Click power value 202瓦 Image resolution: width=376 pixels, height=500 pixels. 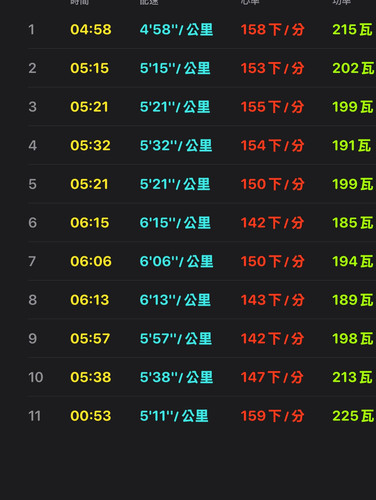click(353, 68)
